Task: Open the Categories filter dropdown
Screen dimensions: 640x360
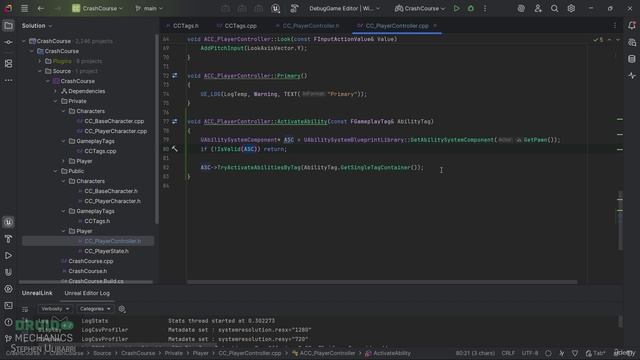Action: point(95,309)
